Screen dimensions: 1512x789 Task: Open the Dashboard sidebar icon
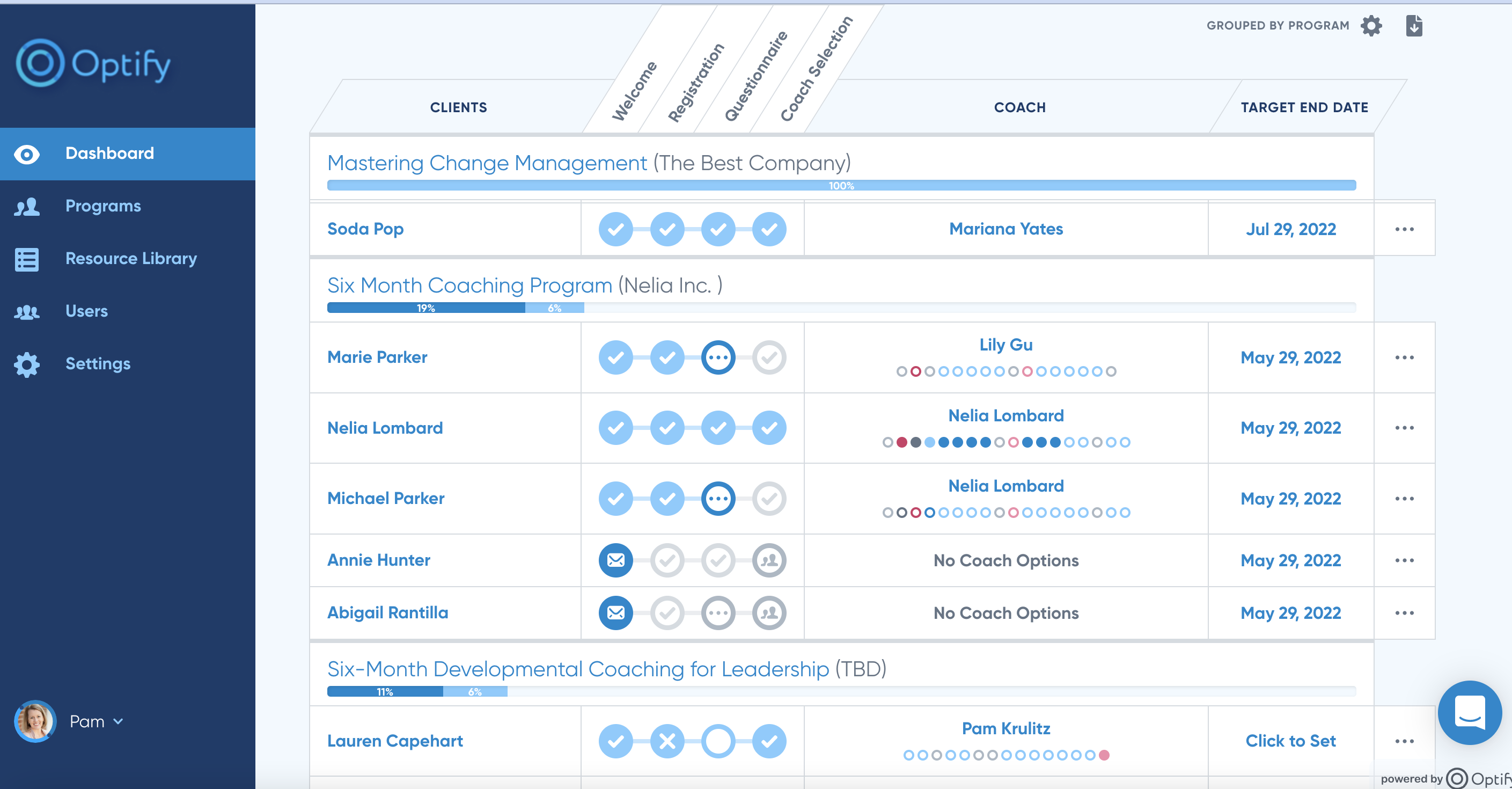point(26,154)
